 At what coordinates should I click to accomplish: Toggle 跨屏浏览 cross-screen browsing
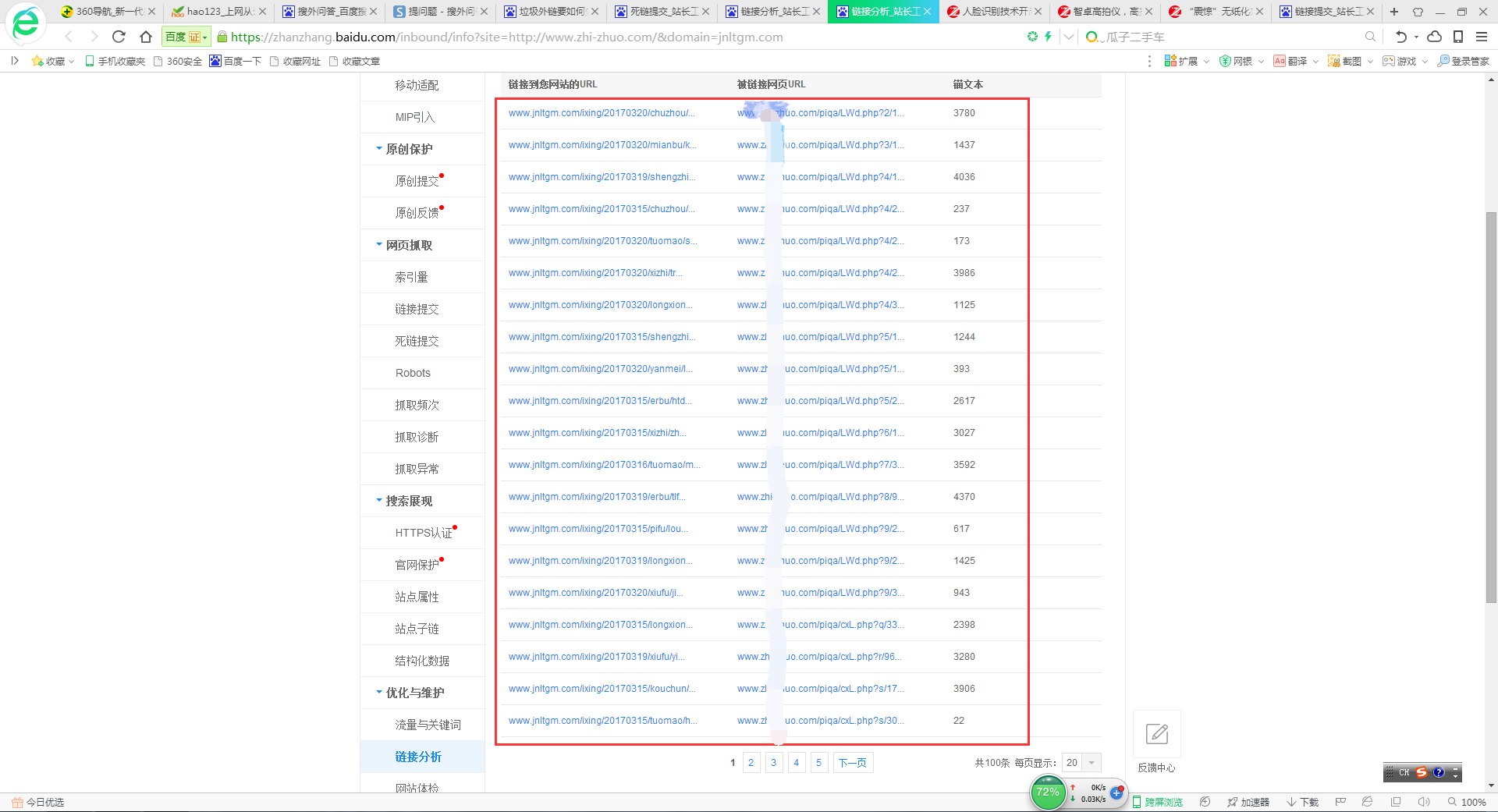pyautogui.click(x=1158, y=802)
